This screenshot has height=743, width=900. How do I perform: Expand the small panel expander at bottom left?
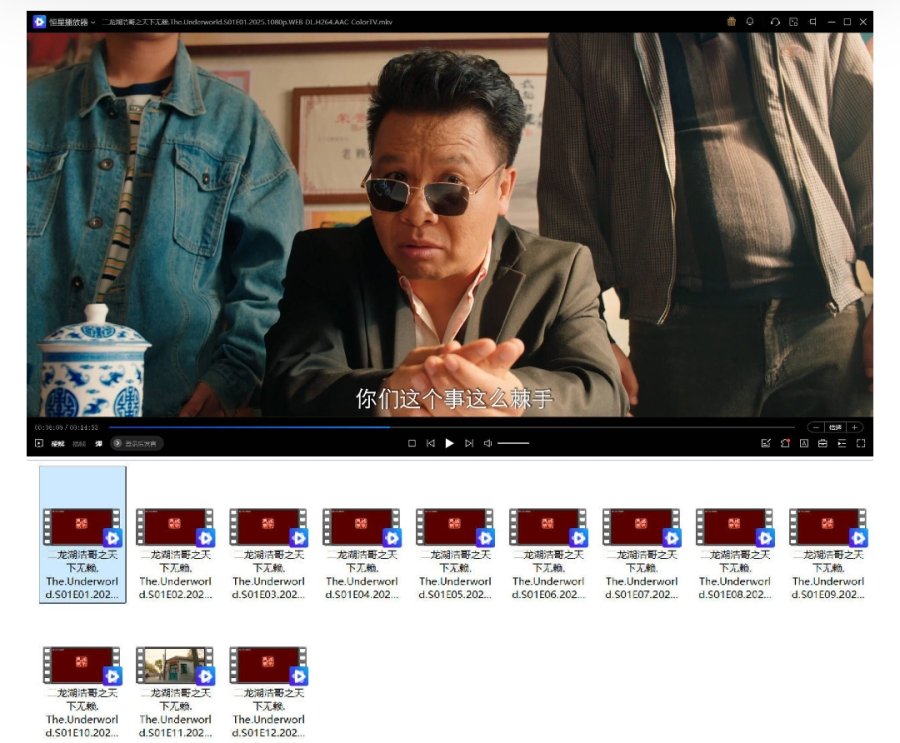pyautogui.click(x=37, y=443)
